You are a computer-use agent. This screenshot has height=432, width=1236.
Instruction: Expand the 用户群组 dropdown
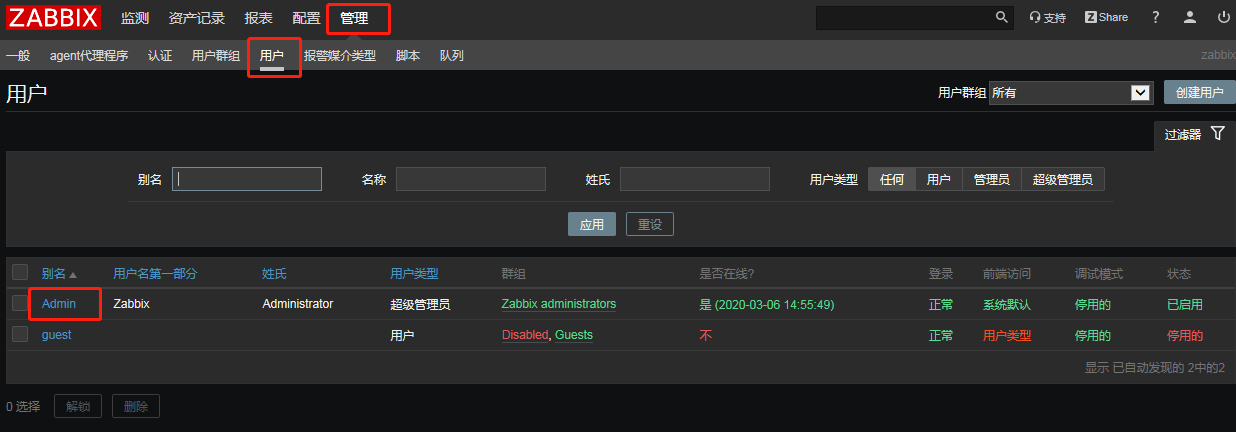[x=1071, y=92]
